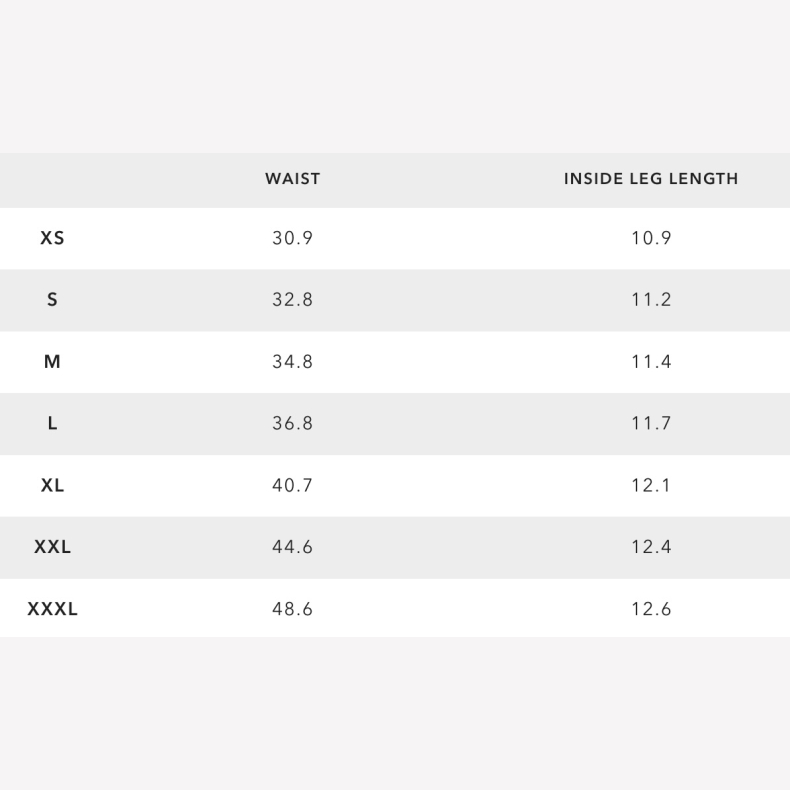Click waist value 48.6
The image size is (790, 790).
(x=292, y=609)
